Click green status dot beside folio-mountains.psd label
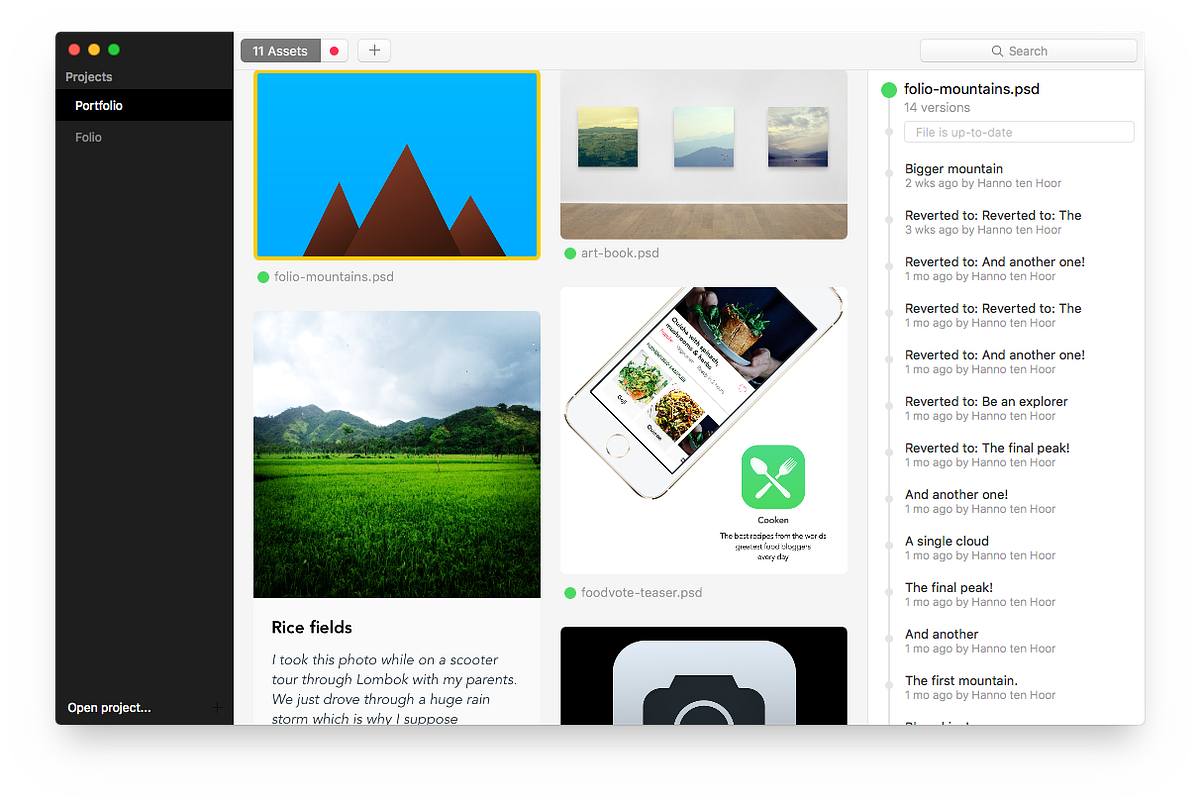This screenshot has width=1200, height=804. pyautogui.click(x=264, y=277)
